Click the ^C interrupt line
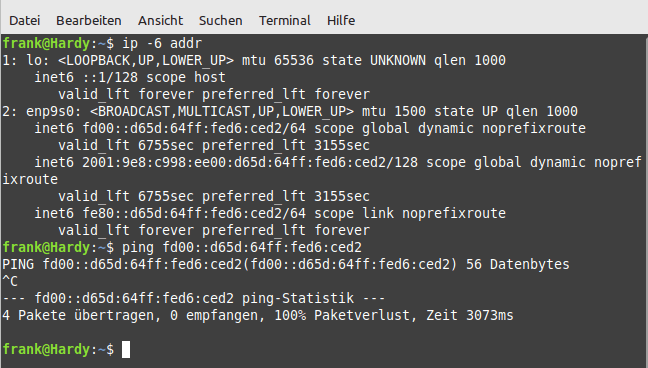The width and height of the screenshot is (648, 368). coord(10,281)
